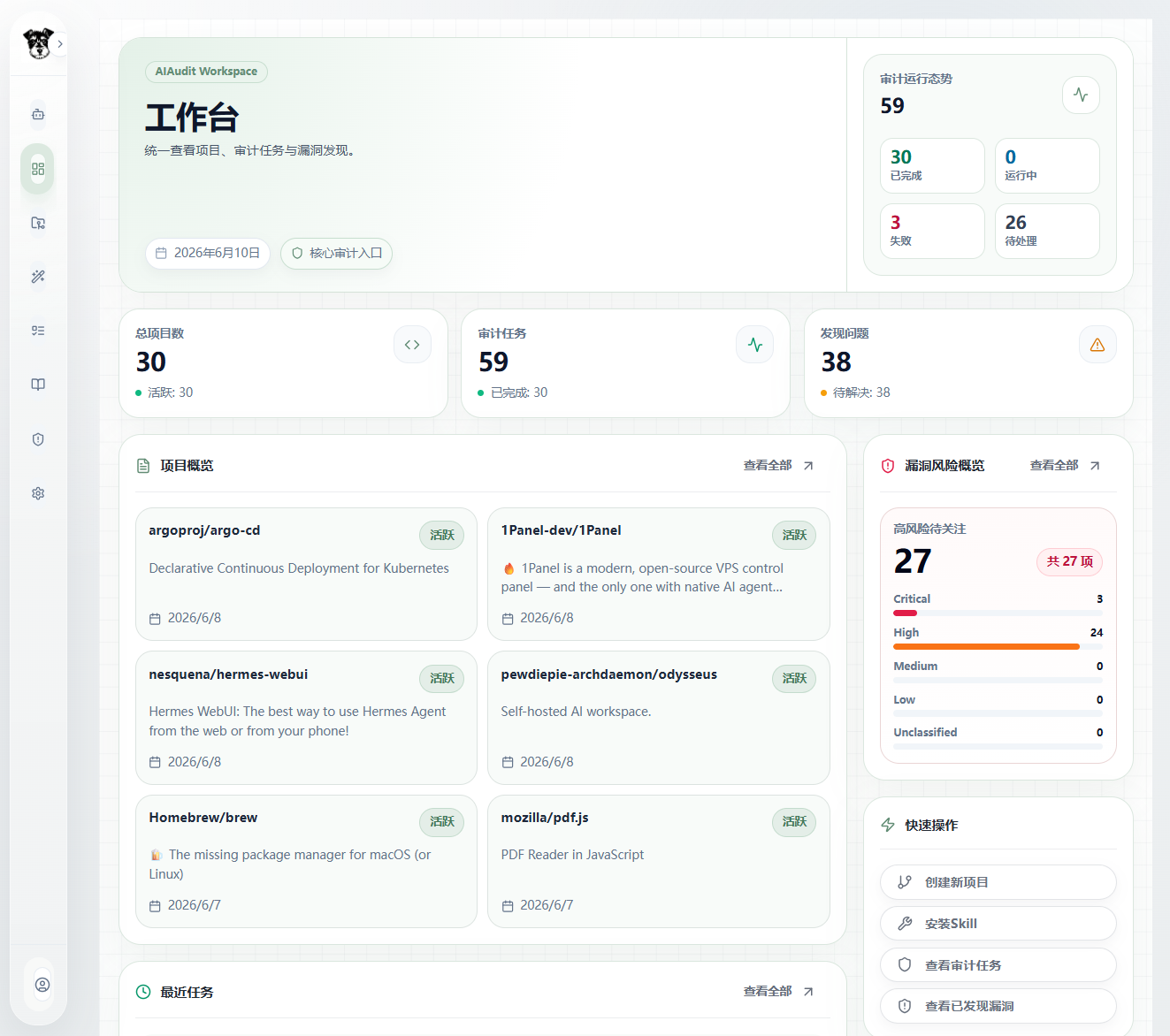Open the argoproj/argo-cd project card

click(x=306, y=574)
